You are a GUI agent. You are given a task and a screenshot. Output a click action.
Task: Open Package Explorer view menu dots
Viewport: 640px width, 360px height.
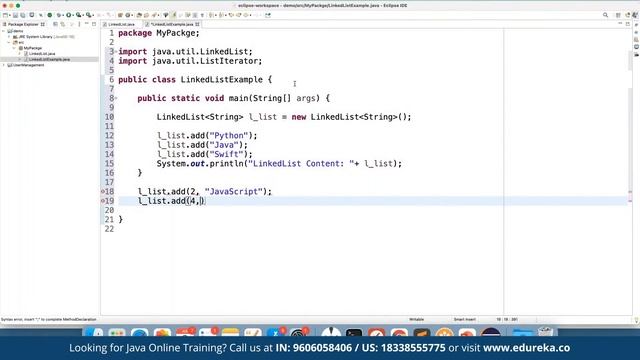pyautogui.click(x=79, y=24)
